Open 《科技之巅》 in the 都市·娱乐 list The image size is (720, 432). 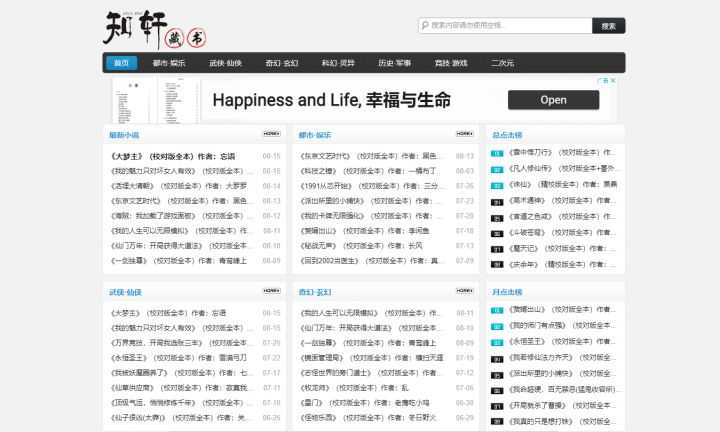point(369,171)
